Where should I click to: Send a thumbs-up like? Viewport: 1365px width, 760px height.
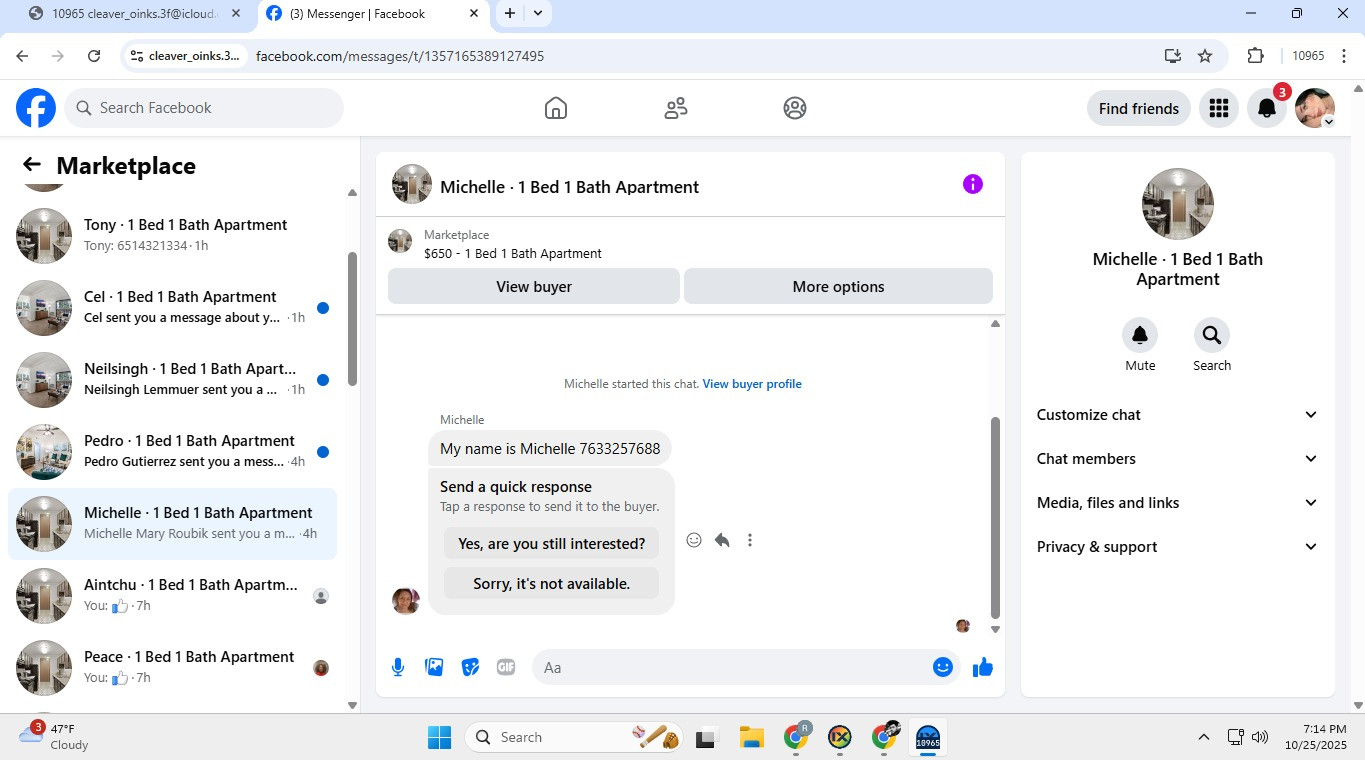tap(983, 667)
